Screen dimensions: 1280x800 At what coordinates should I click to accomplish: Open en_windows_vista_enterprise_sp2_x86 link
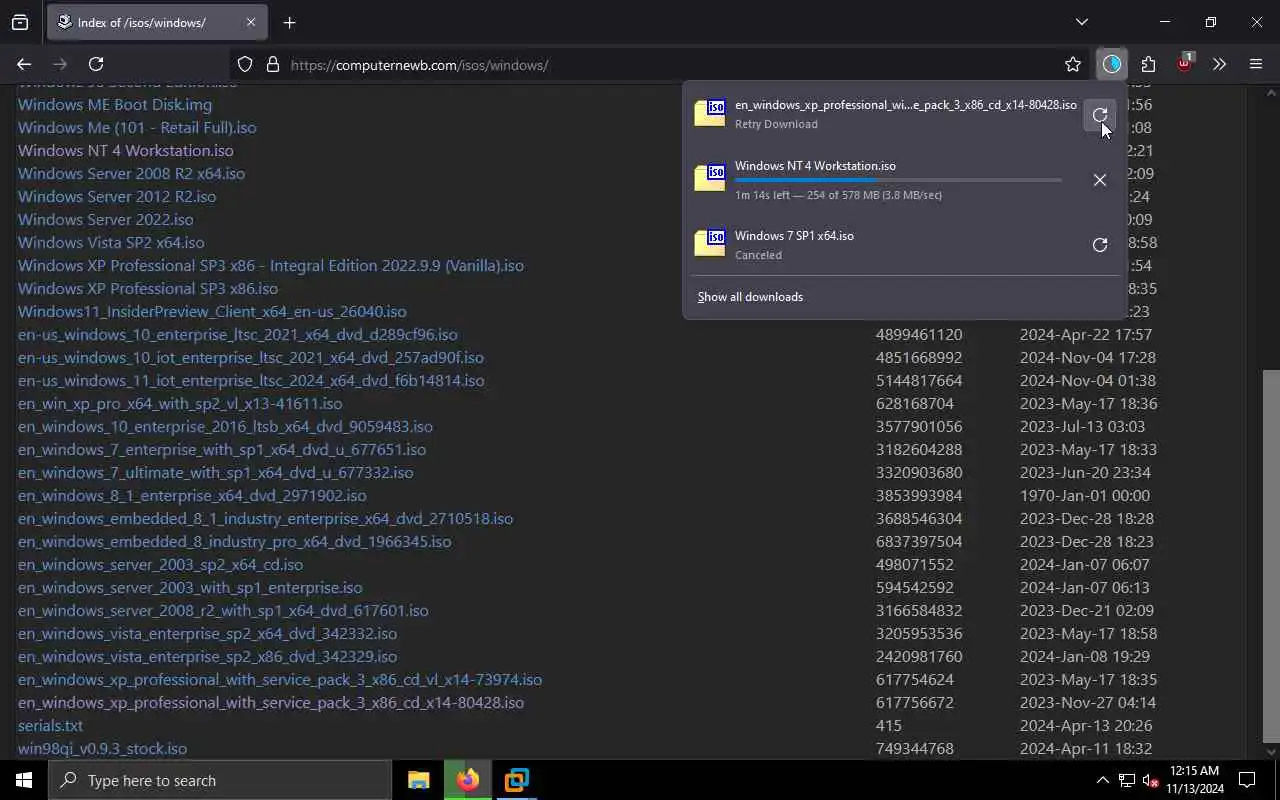[x=207, y=656]
